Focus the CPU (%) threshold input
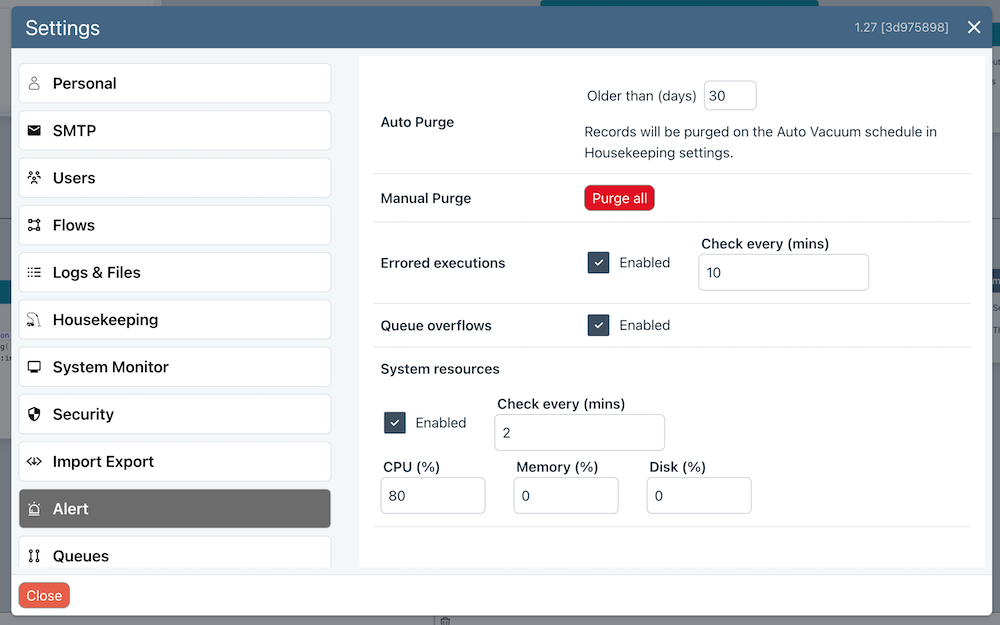This screenshot has width=1000, height=625. (x=433, y=495)
